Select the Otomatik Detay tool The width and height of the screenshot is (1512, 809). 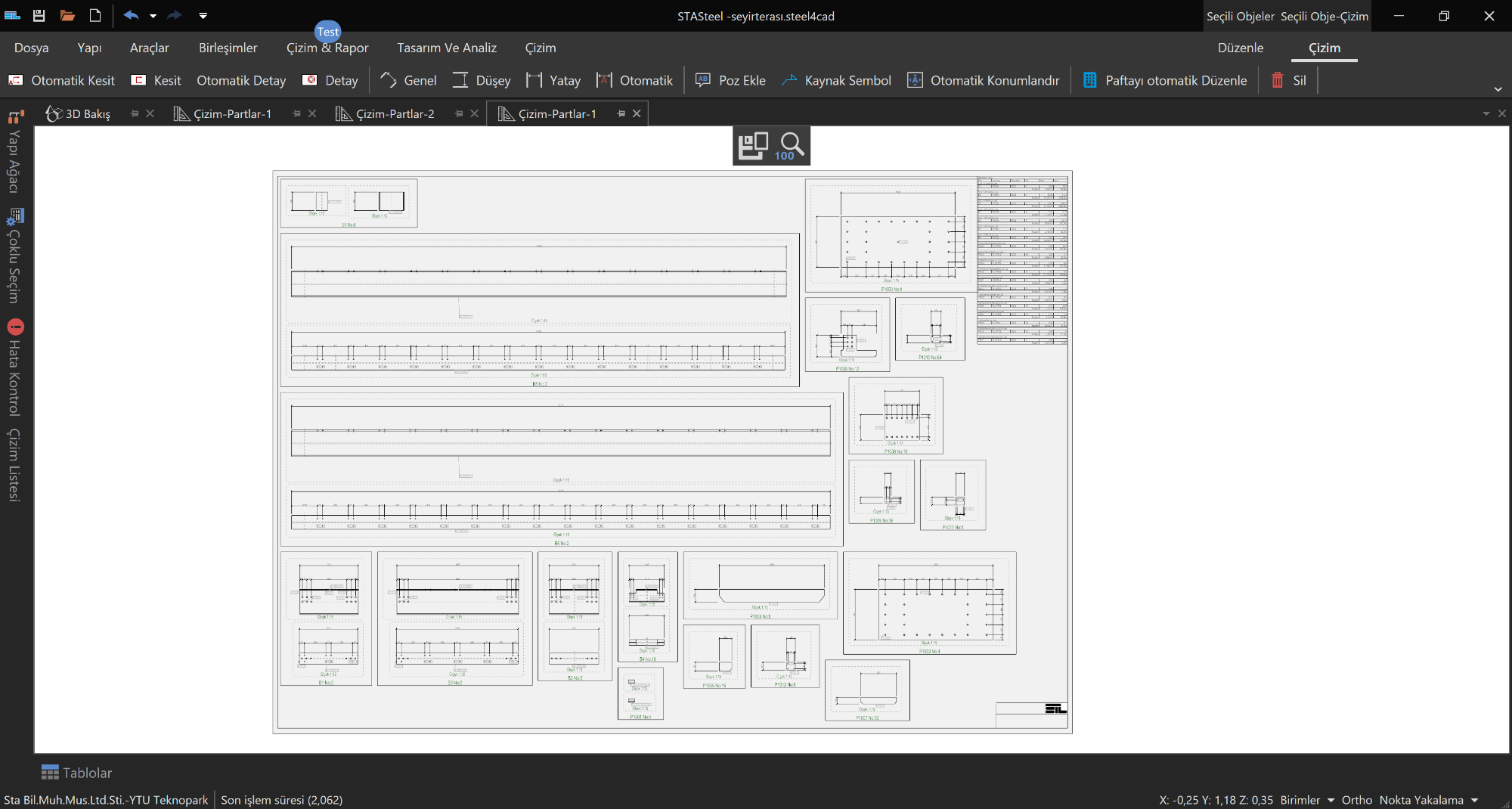click(240, 80)
